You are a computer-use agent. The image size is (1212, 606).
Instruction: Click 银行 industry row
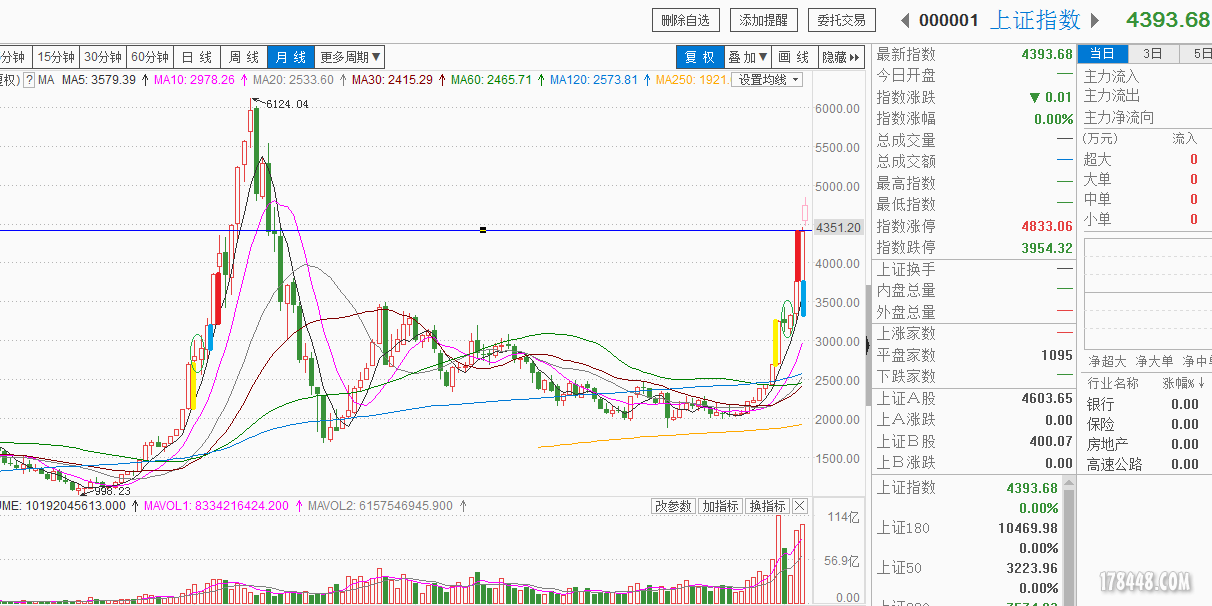[1145, 404]
